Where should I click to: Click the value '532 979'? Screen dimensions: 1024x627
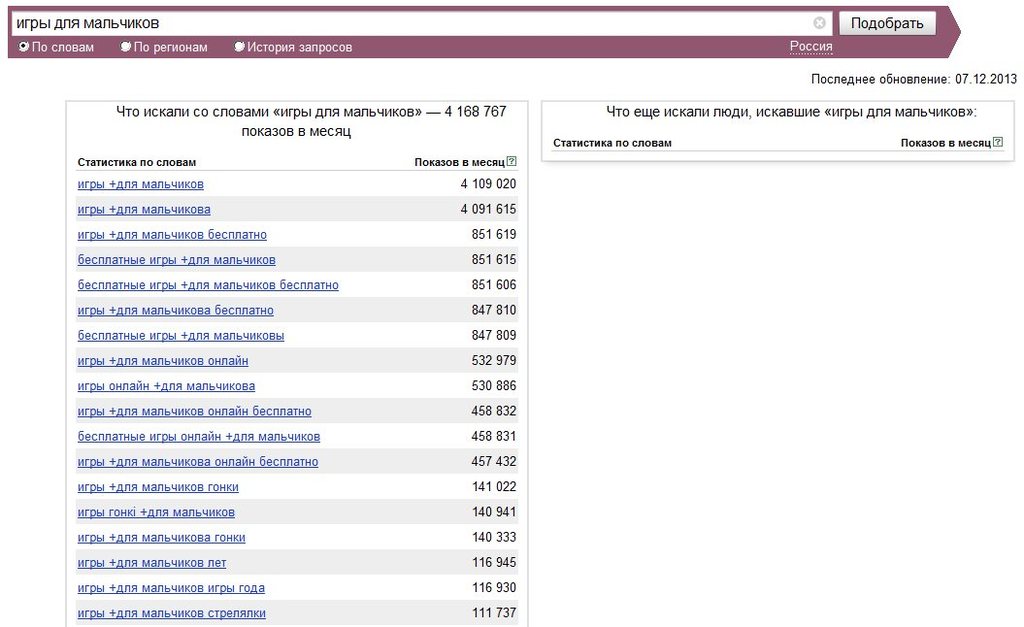click(x=494, y=361)
